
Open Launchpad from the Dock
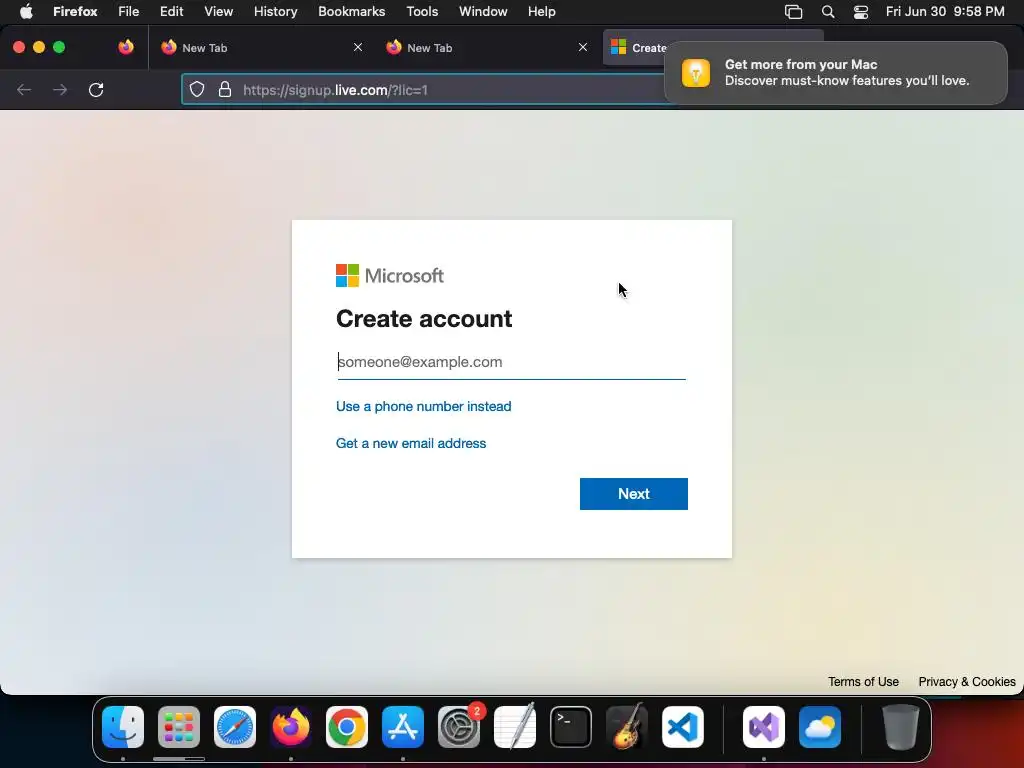click(x=179, y=727)
